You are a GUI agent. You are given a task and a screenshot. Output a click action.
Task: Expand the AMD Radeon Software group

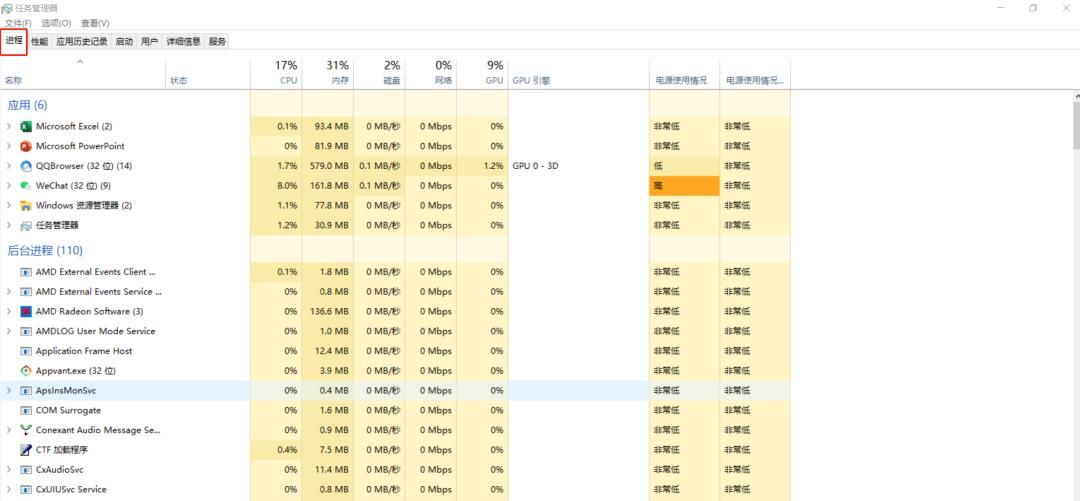[9, 311]
